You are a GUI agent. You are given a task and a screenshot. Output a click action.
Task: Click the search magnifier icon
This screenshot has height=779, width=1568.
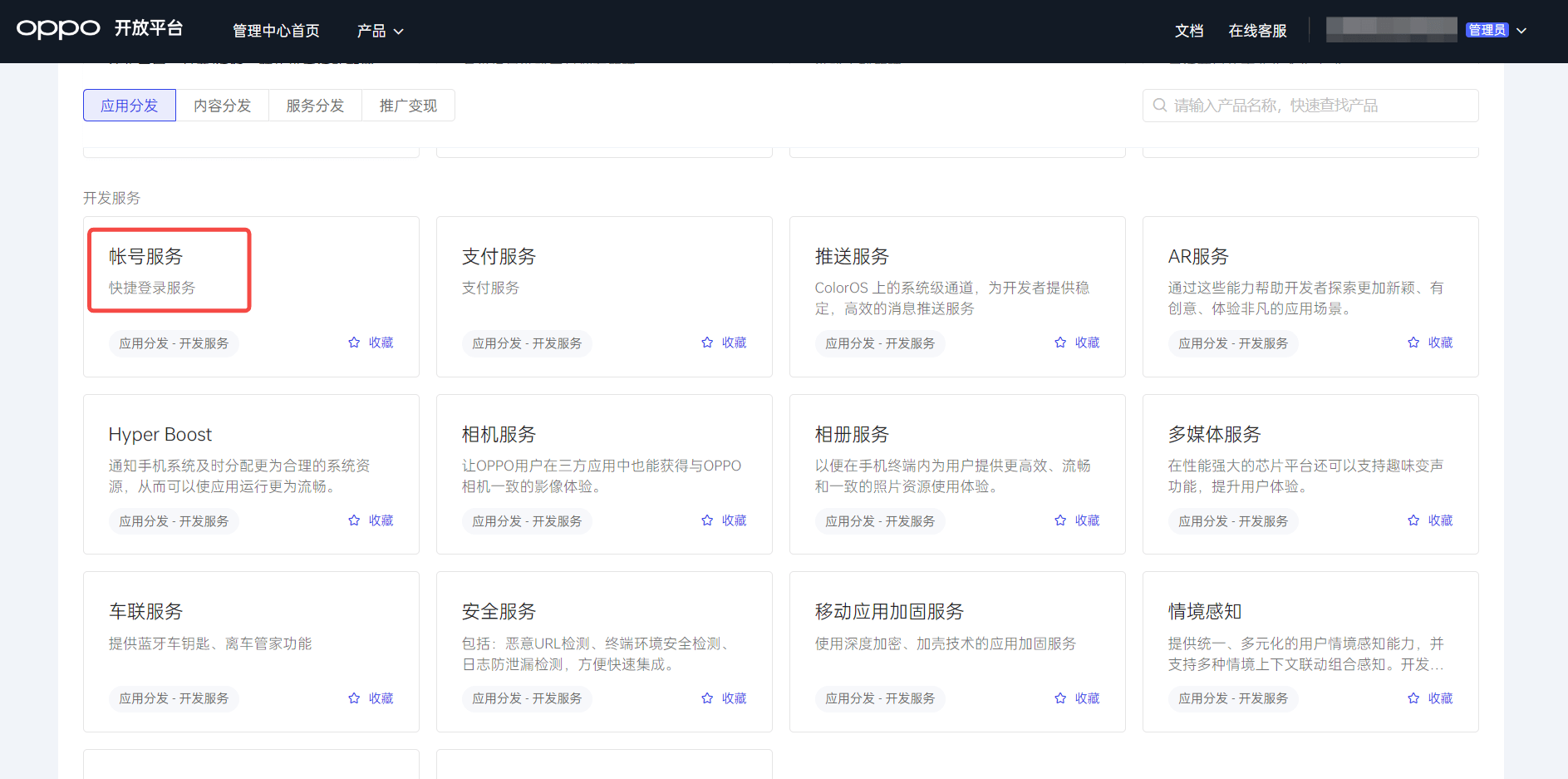(x=1160, y=106)
